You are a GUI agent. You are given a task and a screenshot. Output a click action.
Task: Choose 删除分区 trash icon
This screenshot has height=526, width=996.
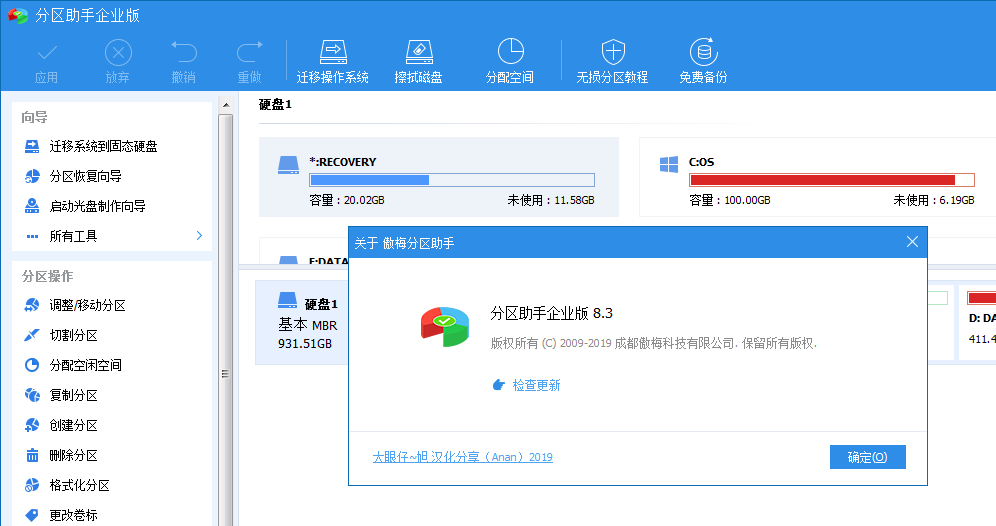(32, 455)
